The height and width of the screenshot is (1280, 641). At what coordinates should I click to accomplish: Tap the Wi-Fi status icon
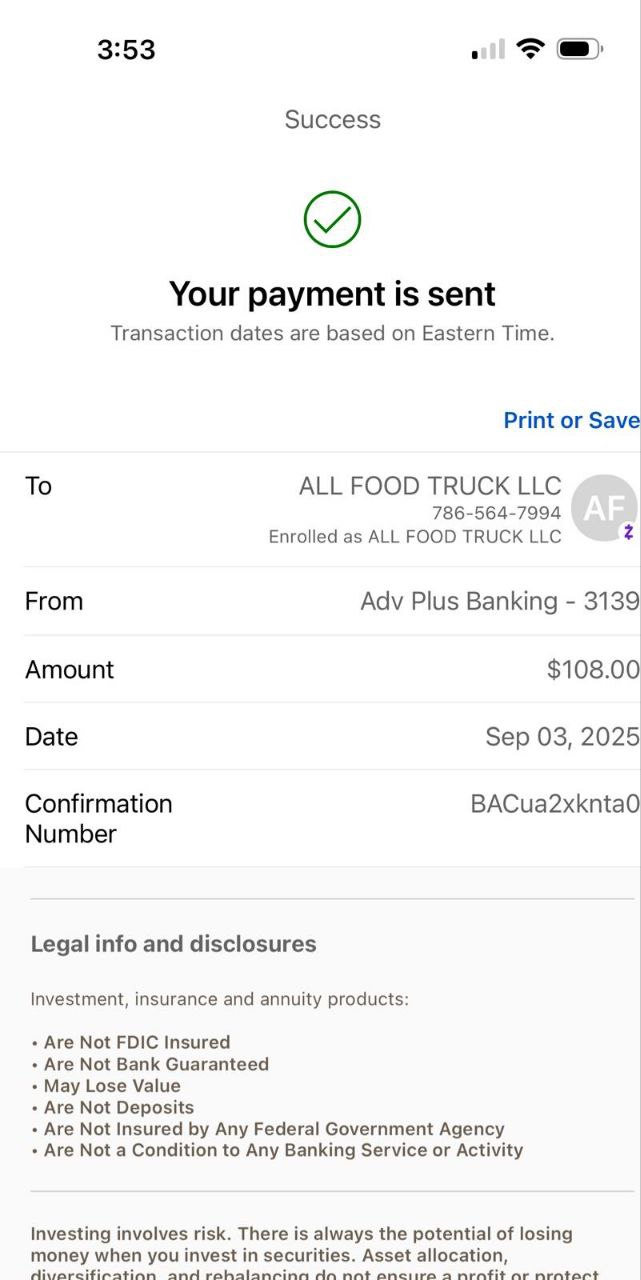tap(530, 49)
